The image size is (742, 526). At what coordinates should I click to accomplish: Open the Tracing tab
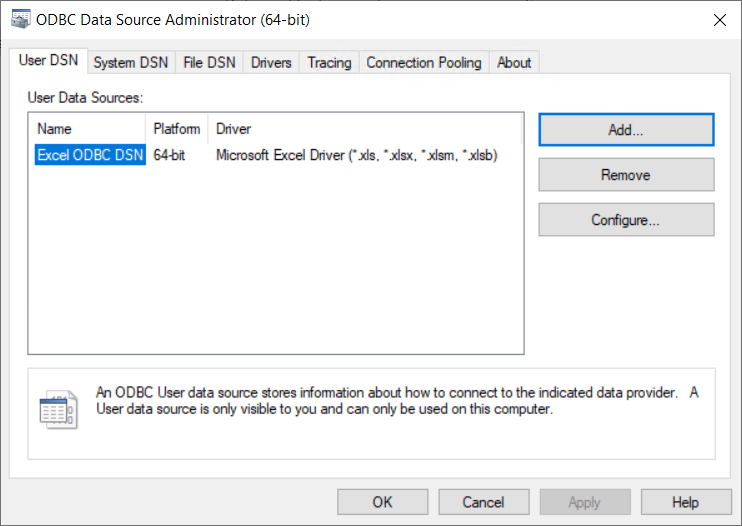click(x=329, y=62)
